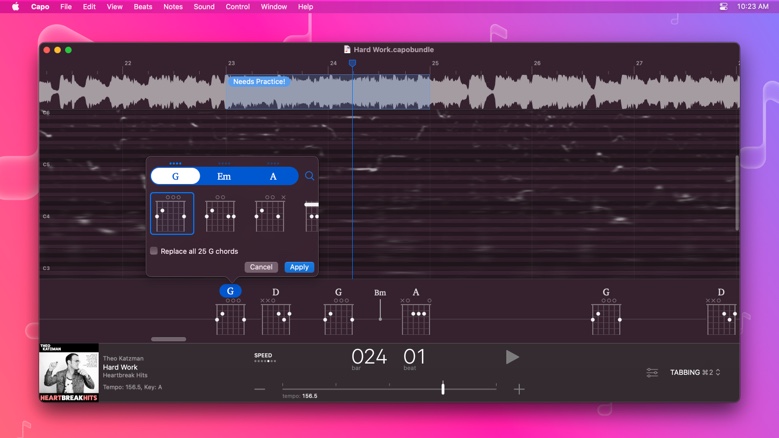Open Control Center in menu bar
This screenshot has height=438, width=779.
723,6
